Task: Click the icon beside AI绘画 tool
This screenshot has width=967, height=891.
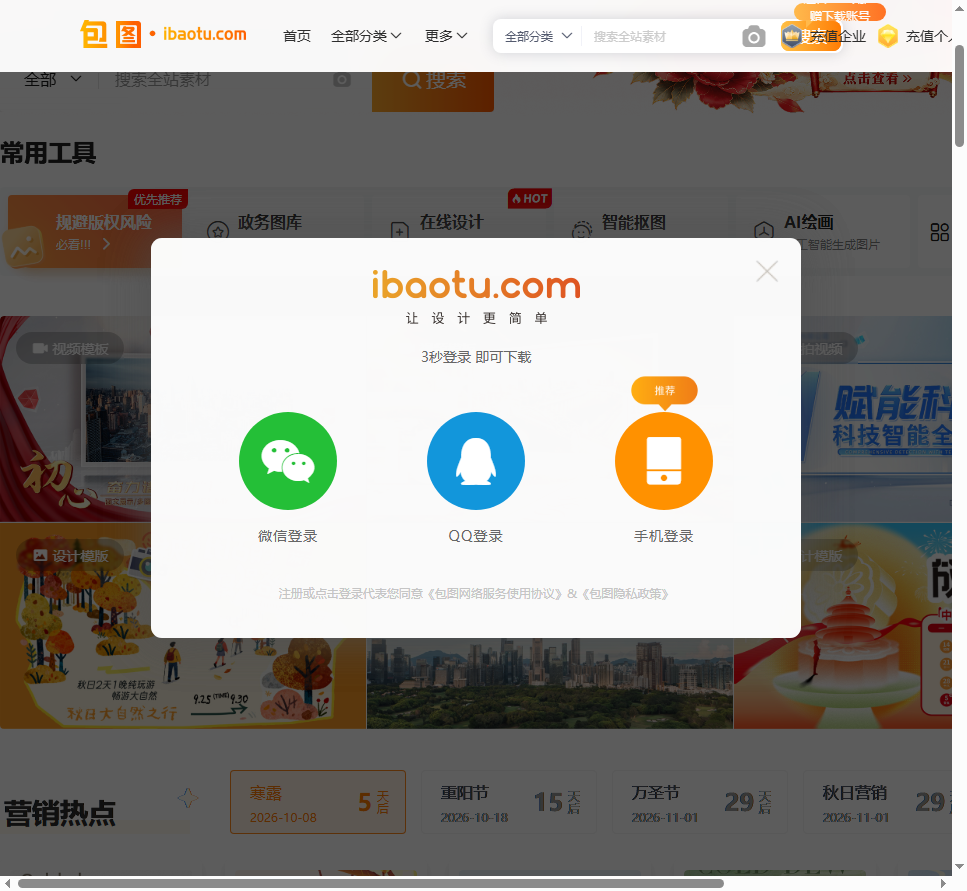Action: [x=763, y=231]
